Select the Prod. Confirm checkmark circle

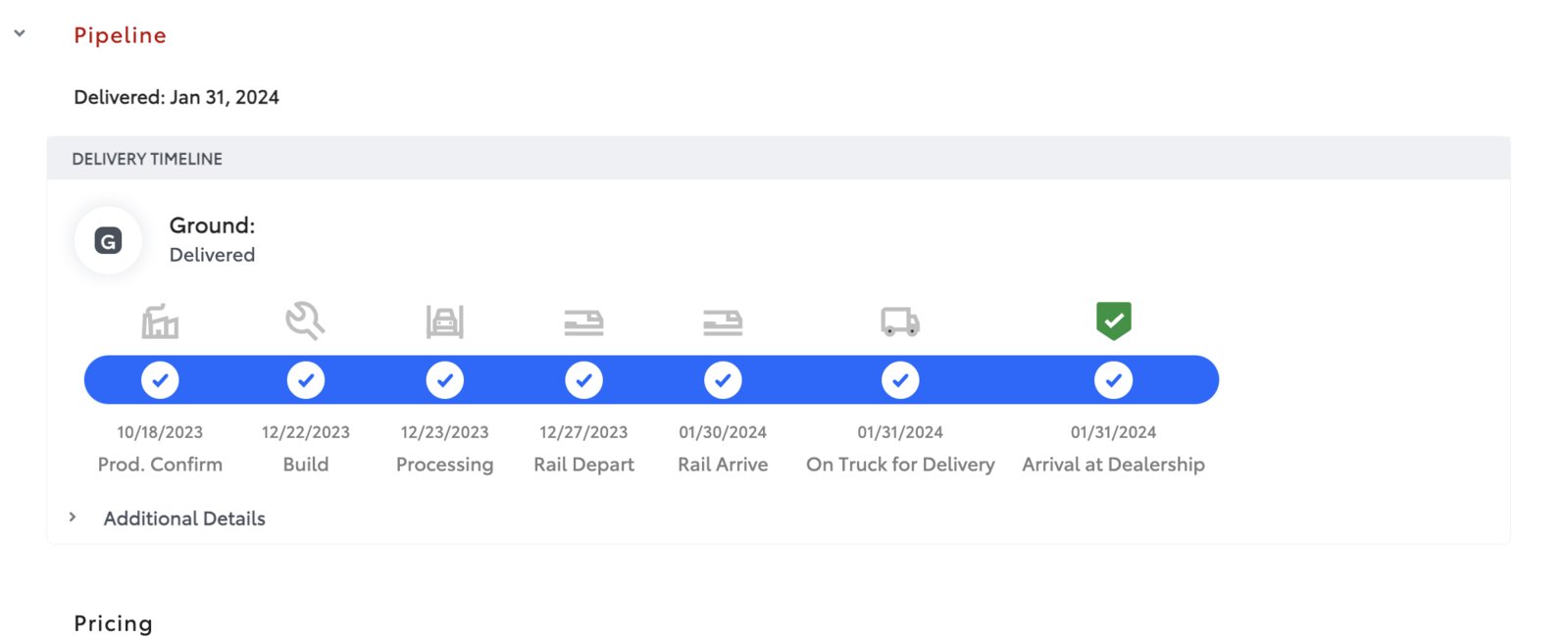click(160, 380)
